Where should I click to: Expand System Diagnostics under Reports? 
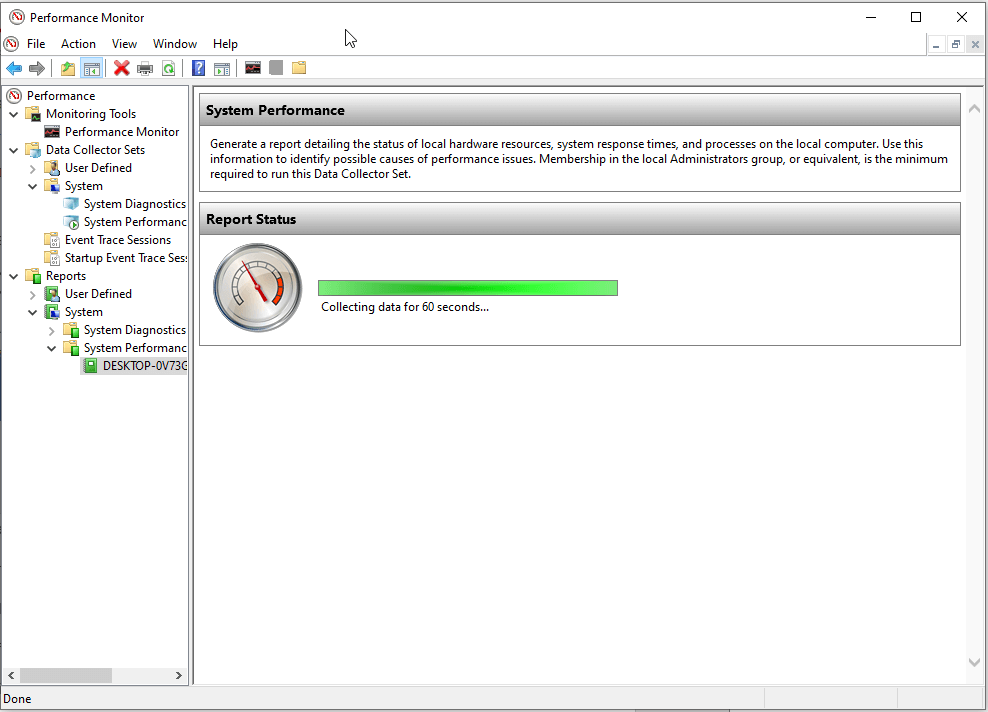(x=50, y=329)
